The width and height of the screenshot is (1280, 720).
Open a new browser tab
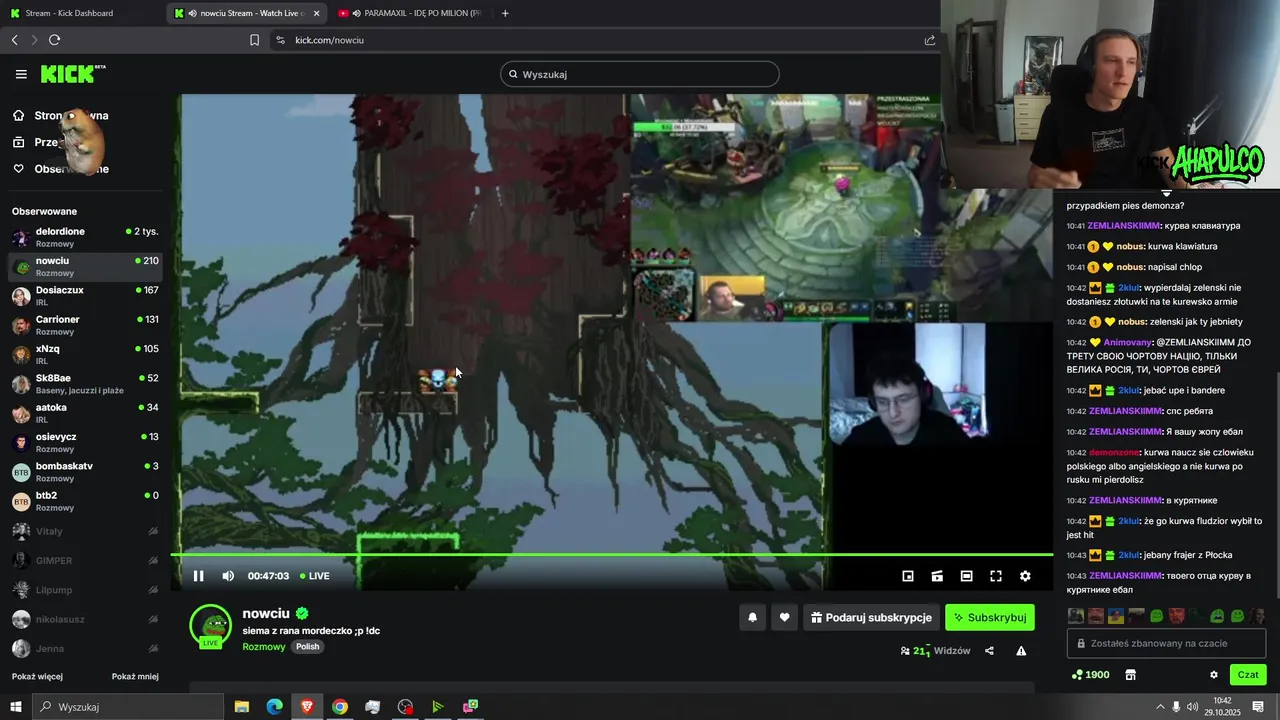click(x=505, y=13)
